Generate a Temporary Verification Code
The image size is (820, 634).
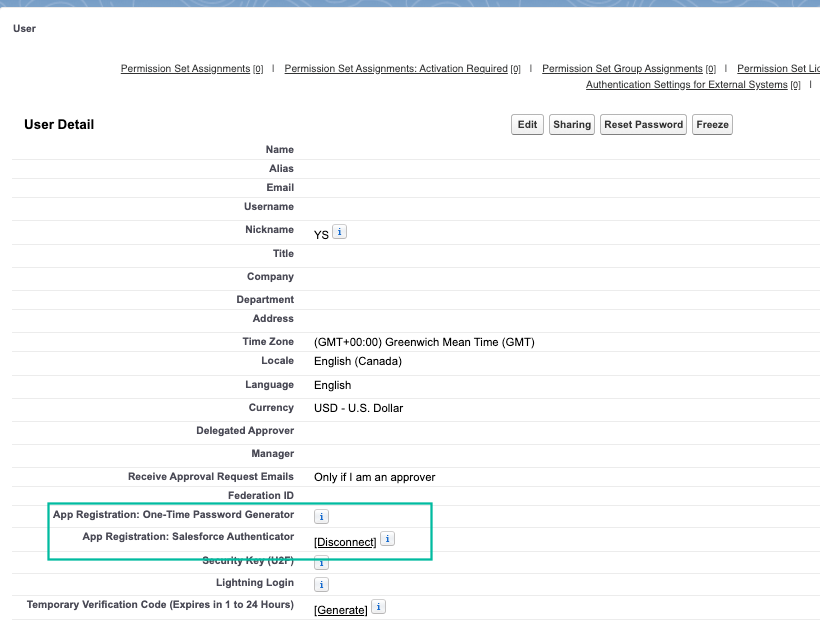pos(340,609)
